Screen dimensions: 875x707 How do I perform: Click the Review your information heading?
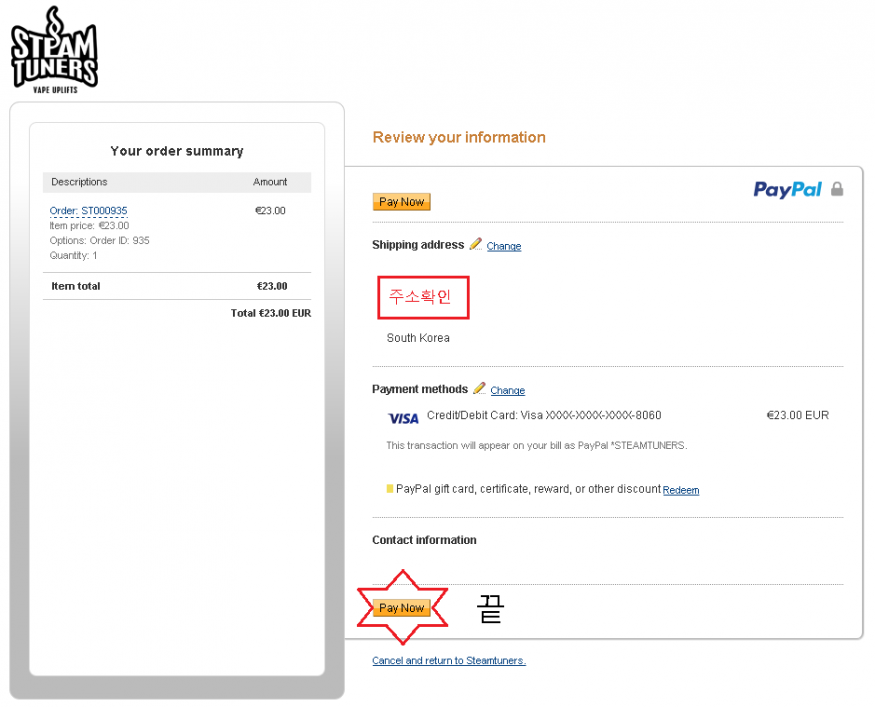click(x=459, y=137)
